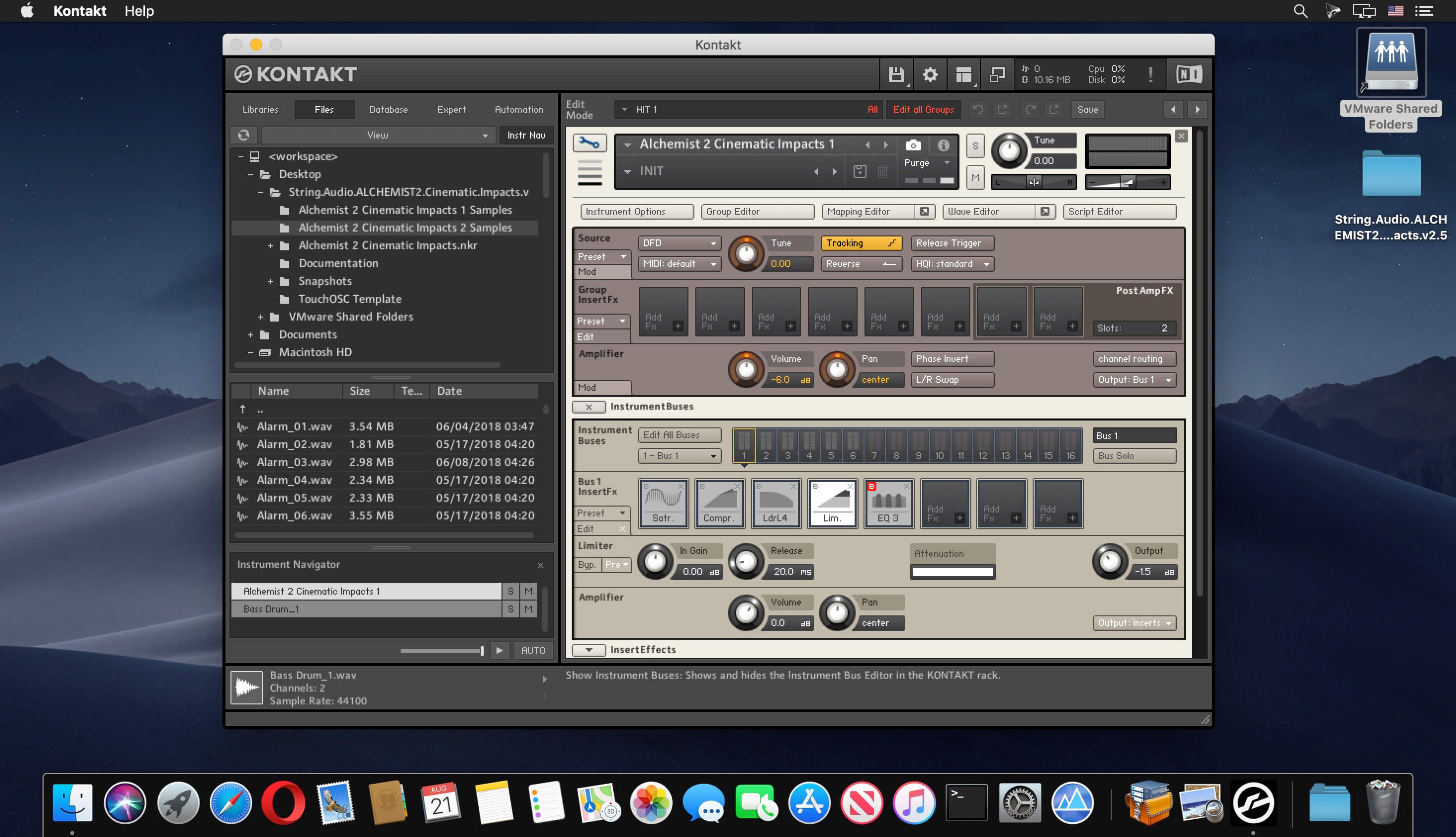Toggle the Reverse button
This screenshot has height=837, width=1456.
click(862, 264)
